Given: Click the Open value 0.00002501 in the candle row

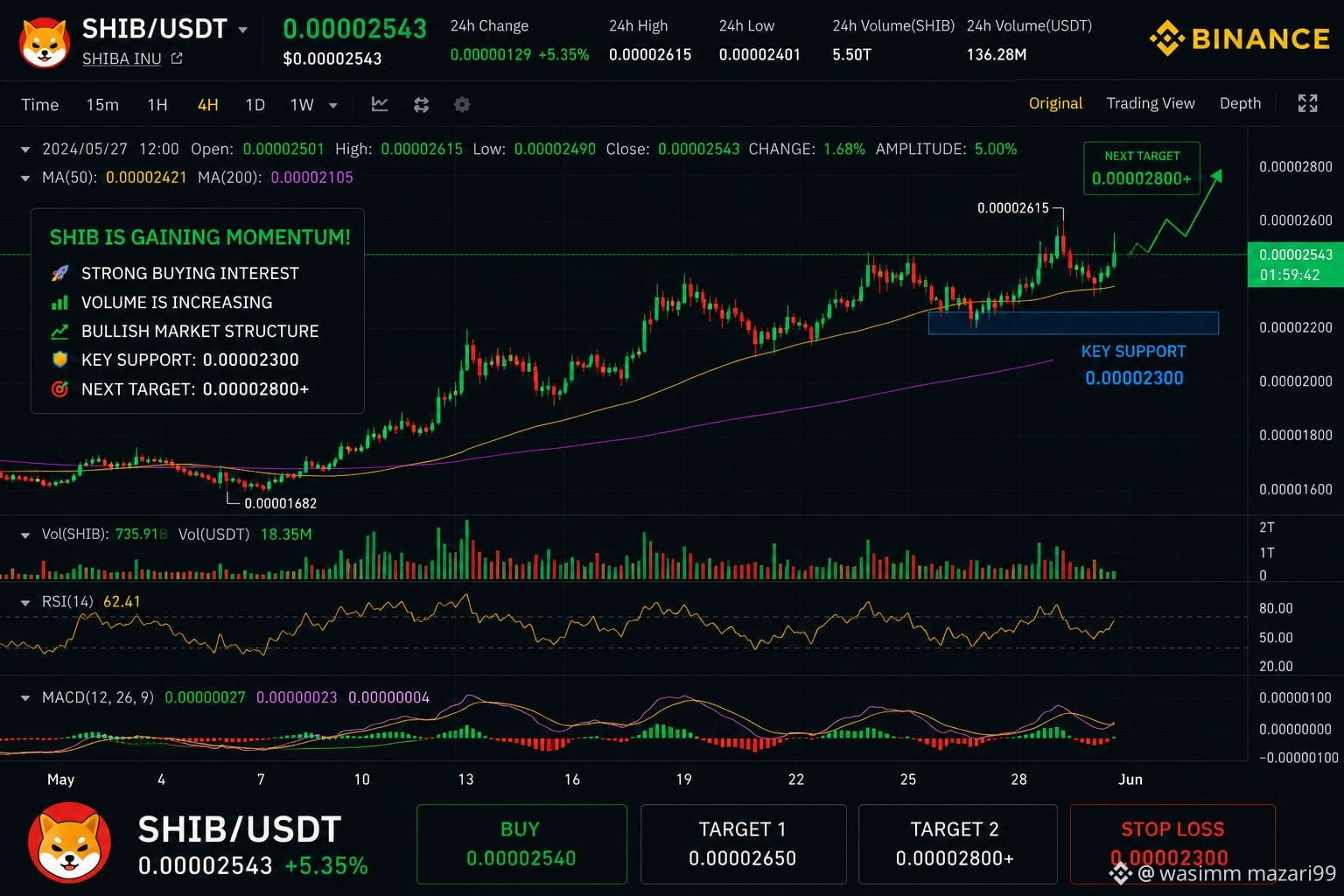Looking at the screenshot, I should 283,149.
